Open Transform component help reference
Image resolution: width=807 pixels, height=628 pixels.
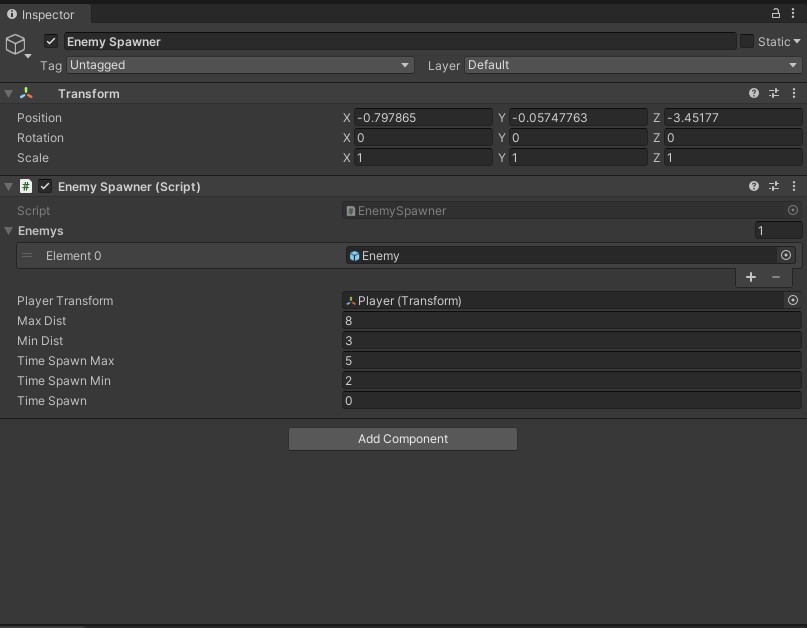(x=753, y=93)
